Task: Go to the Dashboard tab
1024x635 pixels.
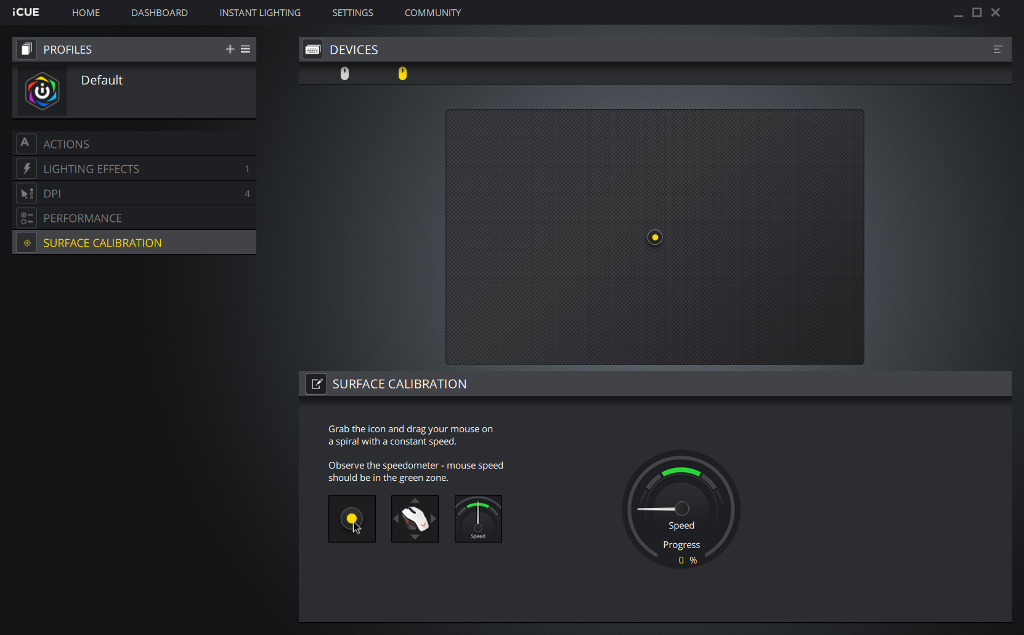Action: pos(159,13)
